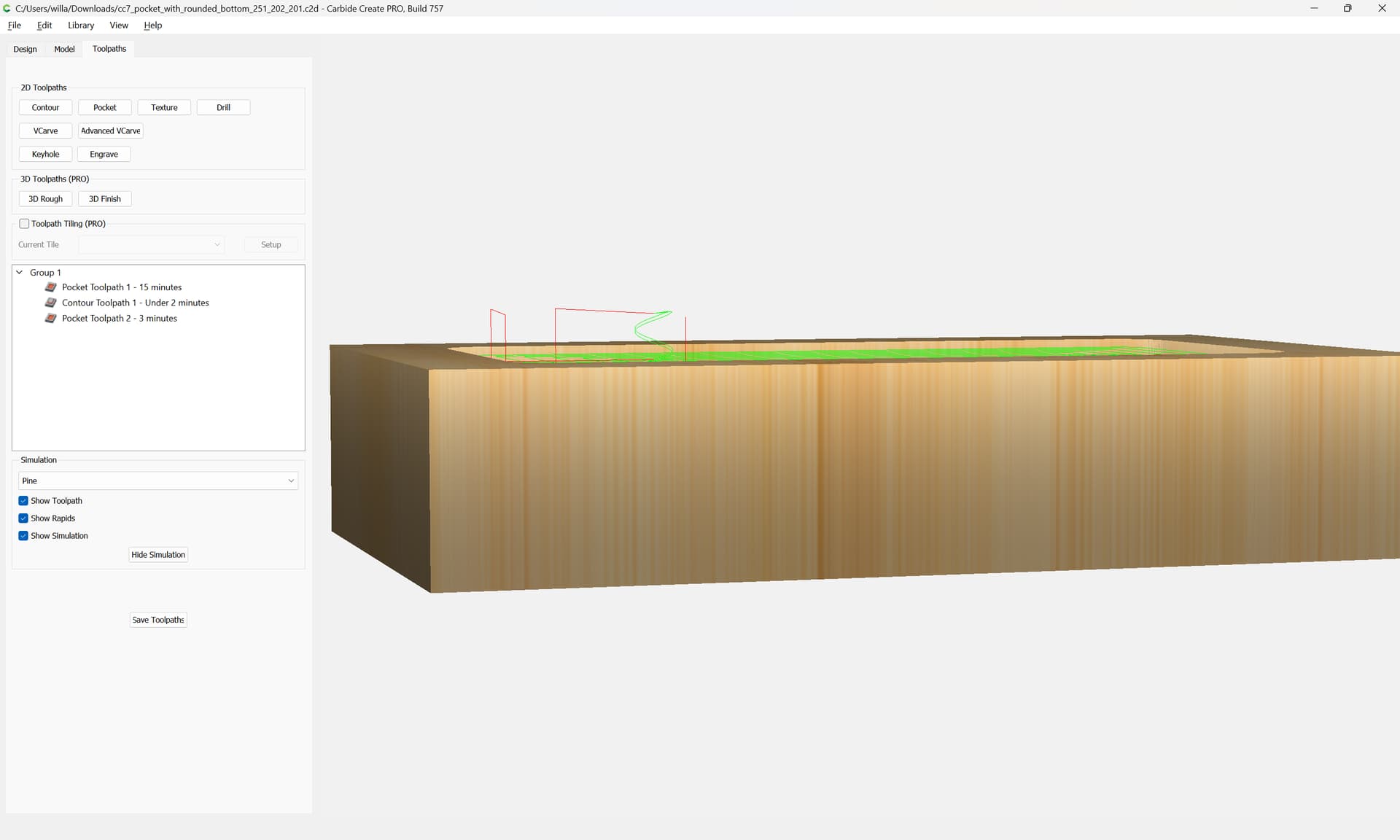Click the Hide Simulation button

tap(158, 555)
